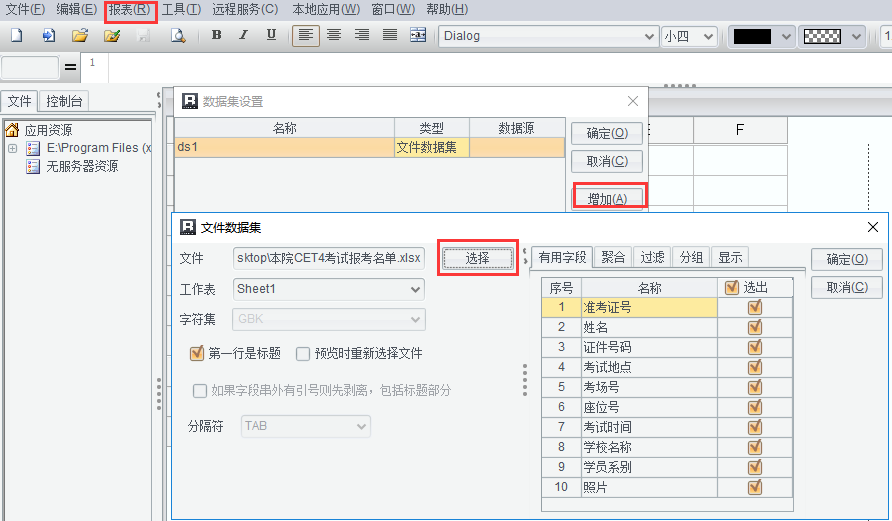Open the 编辑(E) menu
This screenshot has height=521, width=892.
77,9
